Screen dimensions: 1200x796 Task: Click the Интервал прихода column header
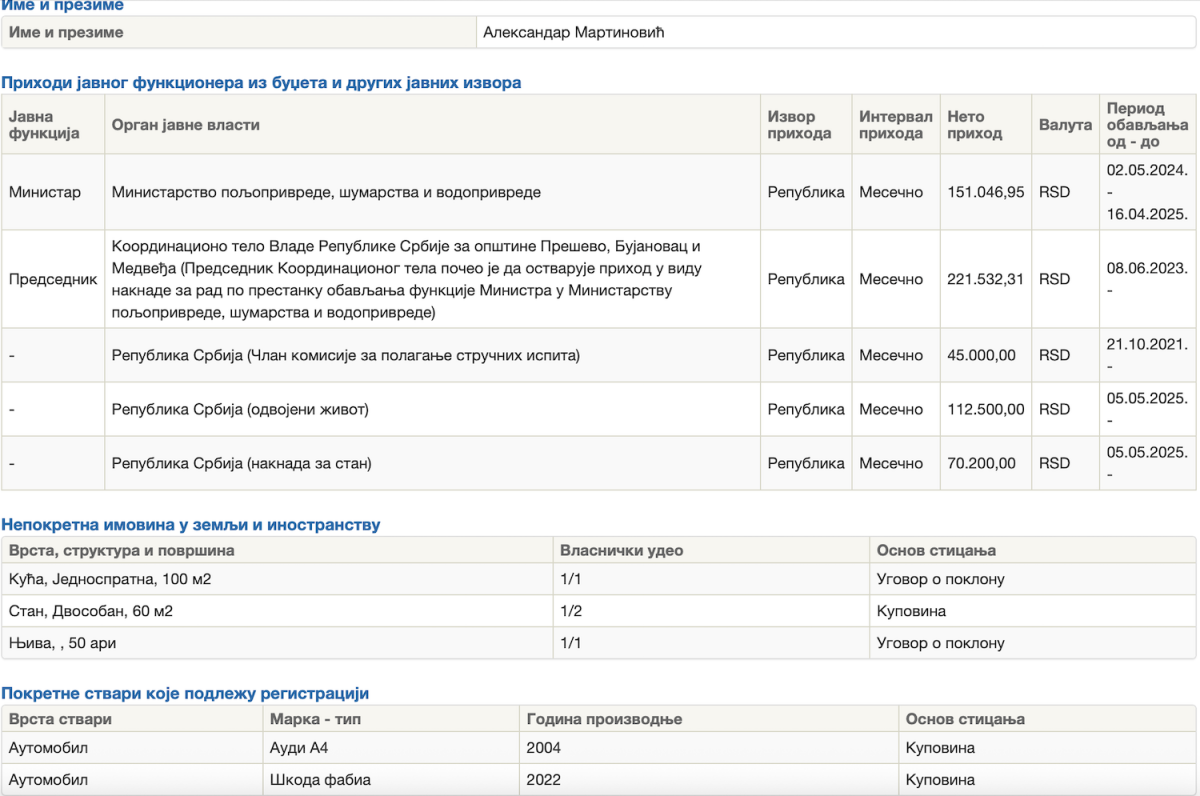[895, 125]
